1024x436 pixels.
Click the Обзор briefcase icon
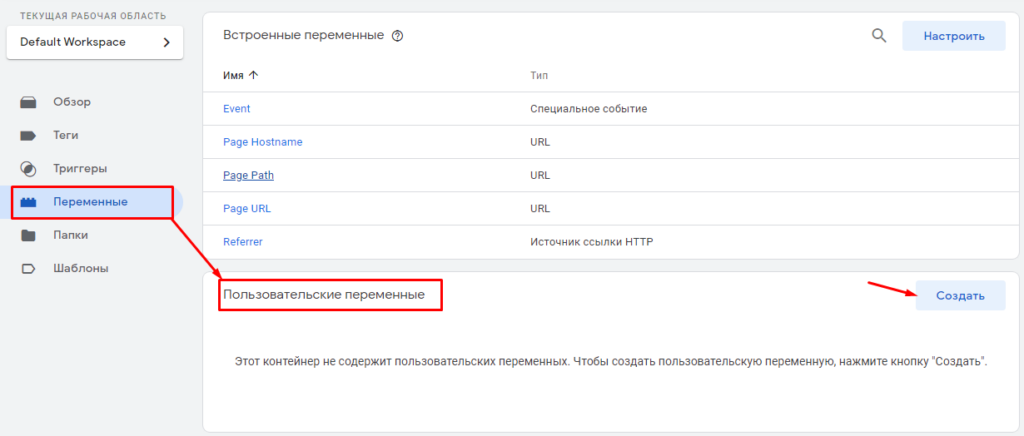28,101
